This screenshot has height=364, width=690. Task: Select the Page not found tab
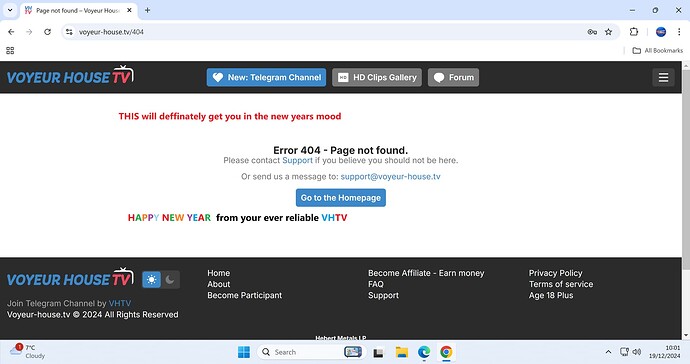click(78, 11)
